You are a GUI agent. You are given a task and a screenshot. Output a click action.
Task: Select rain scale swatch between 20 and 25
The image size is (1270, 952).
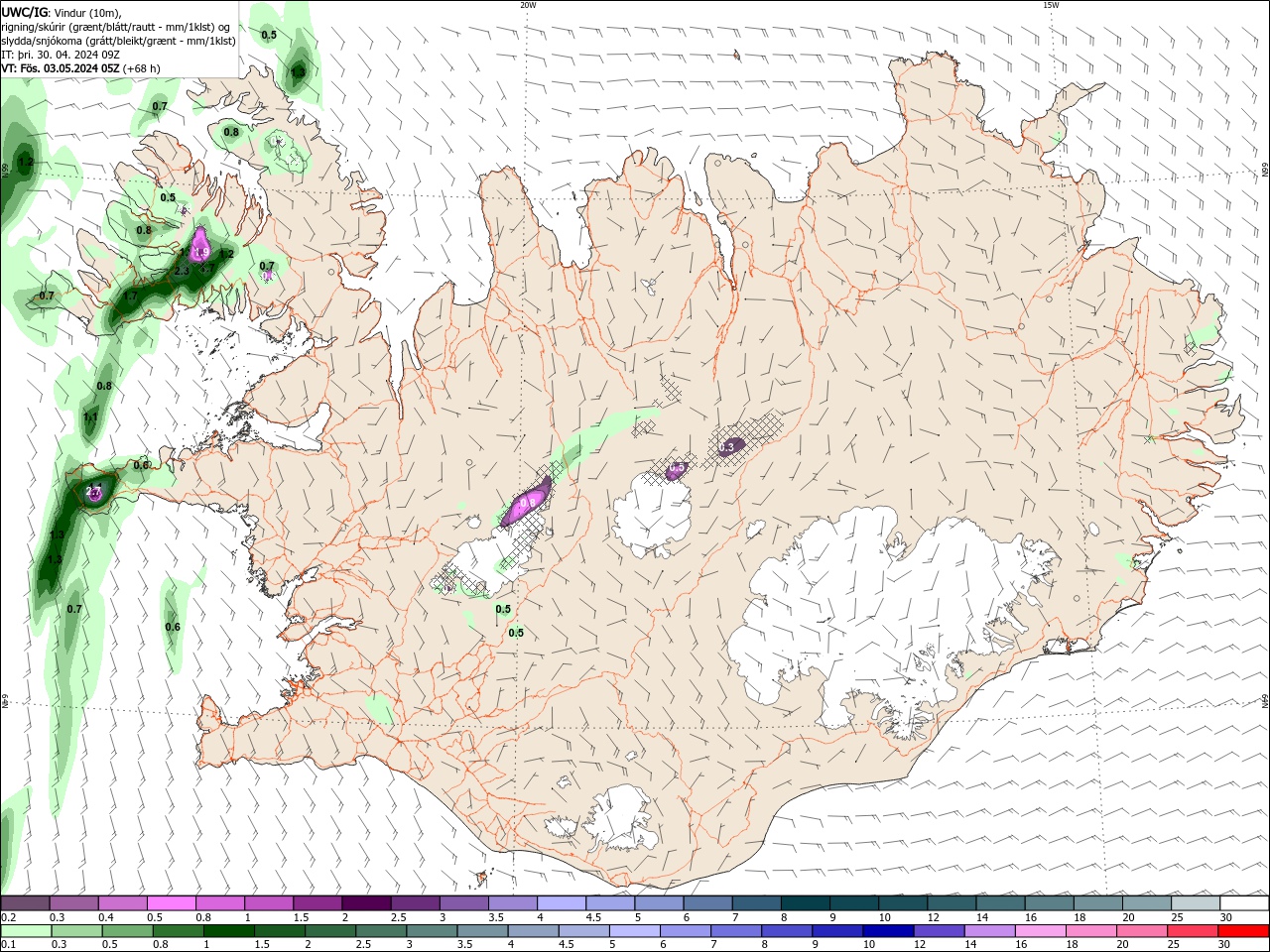1141,931
